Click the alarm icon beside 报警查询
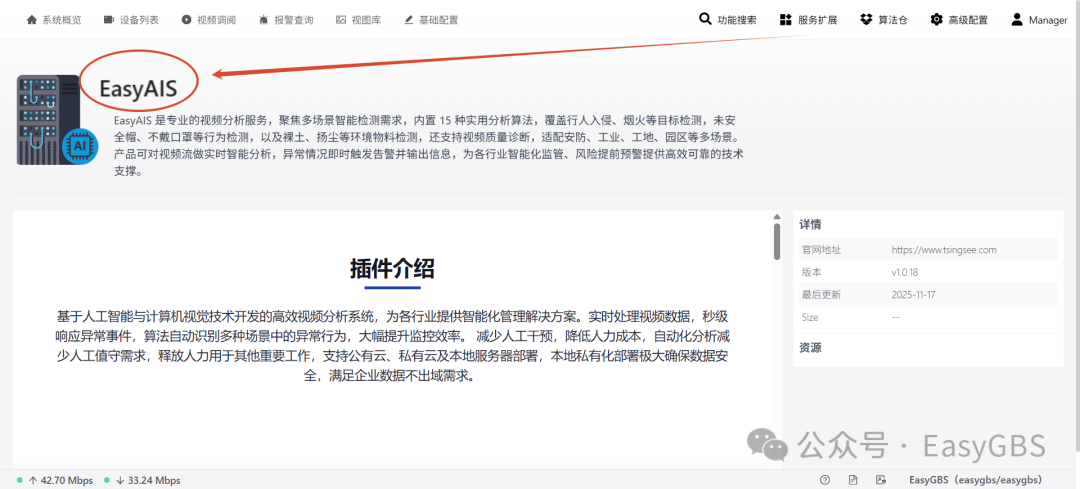Image resolution: width=1080 pixels, height=489 pixels. (x=264, y=20)
